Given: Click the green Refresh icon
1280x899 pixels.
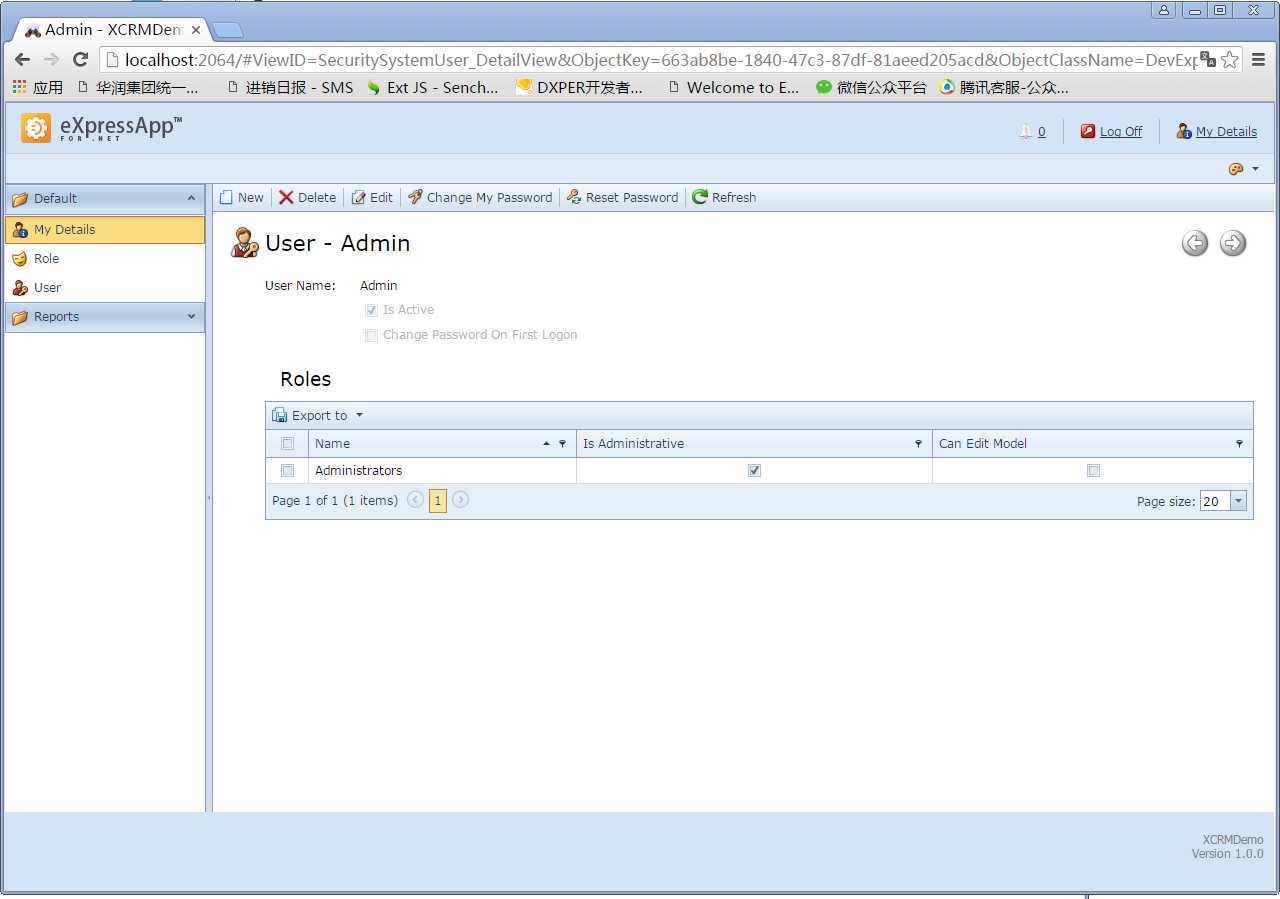Looking at the screenshot, I should point(700,197).
